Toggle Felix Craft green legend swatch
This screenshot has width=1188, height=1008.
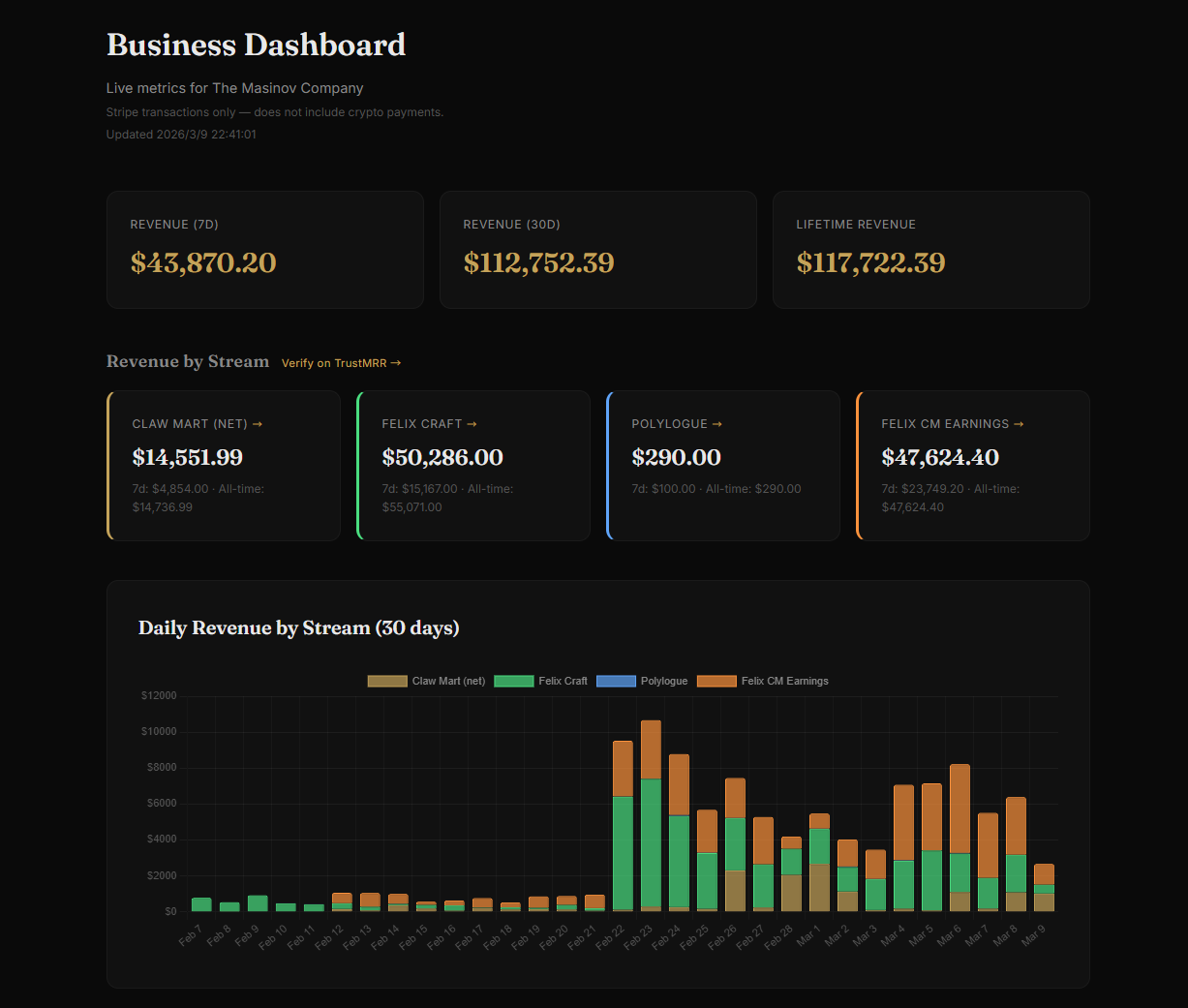[513, 682]
